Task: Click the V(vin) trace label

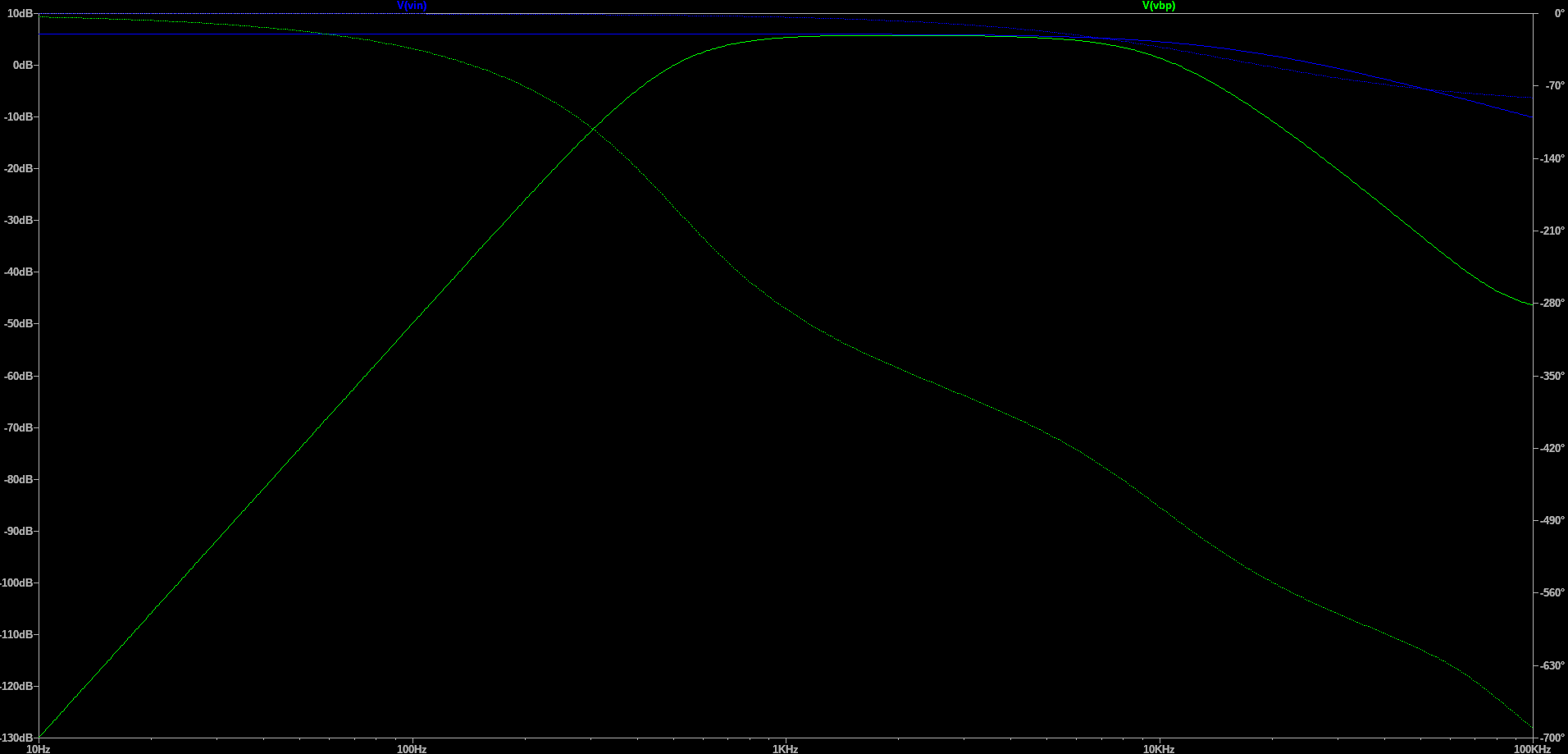Action: [412, 6]
